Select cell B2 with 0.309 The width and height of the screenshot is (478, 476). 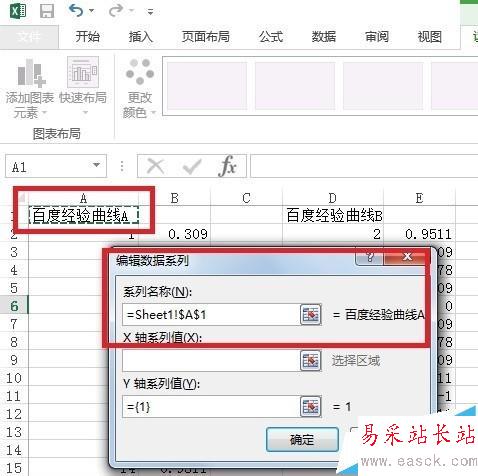pos(175,234)
